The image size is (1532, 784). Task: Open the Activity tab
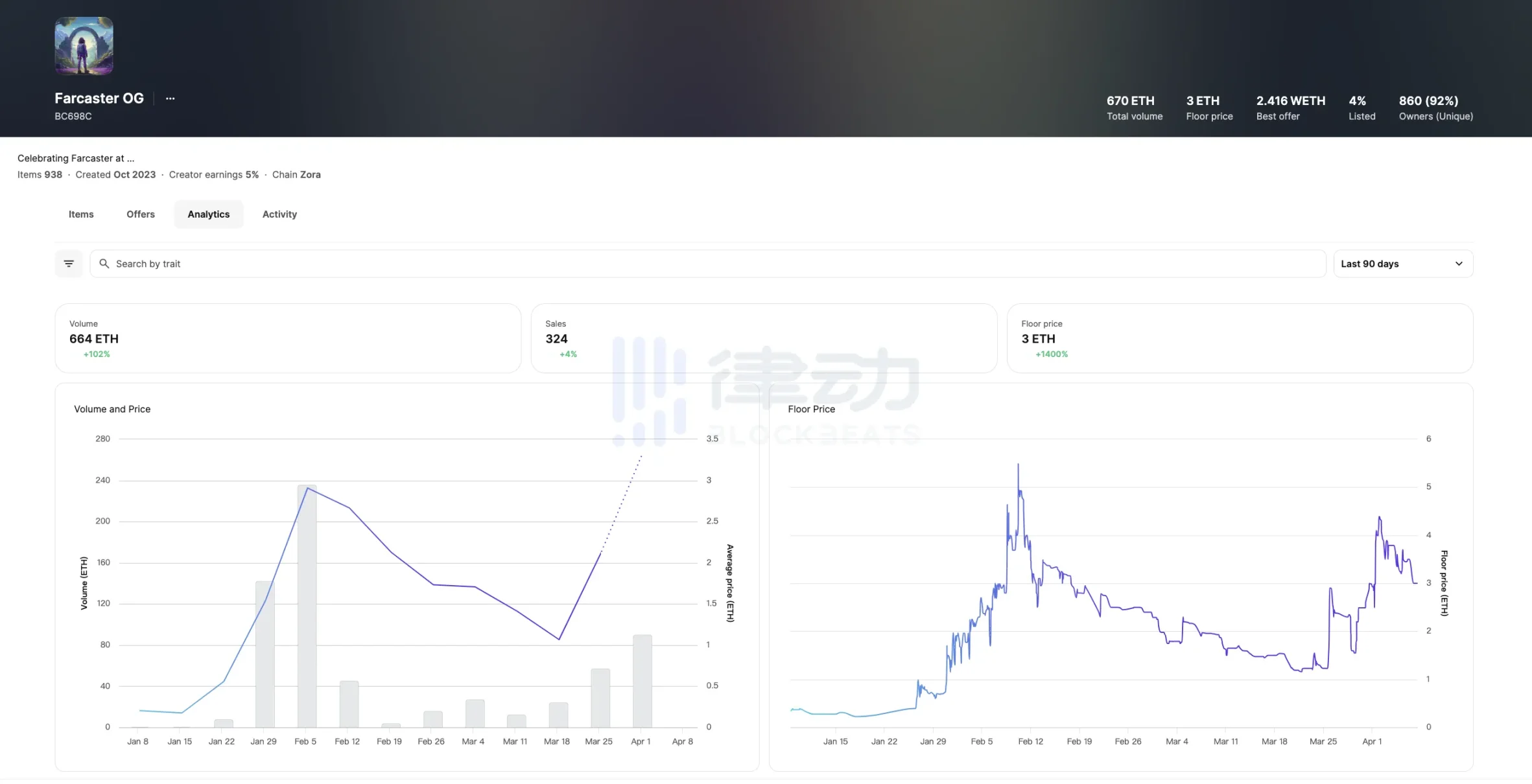point(279,213)
